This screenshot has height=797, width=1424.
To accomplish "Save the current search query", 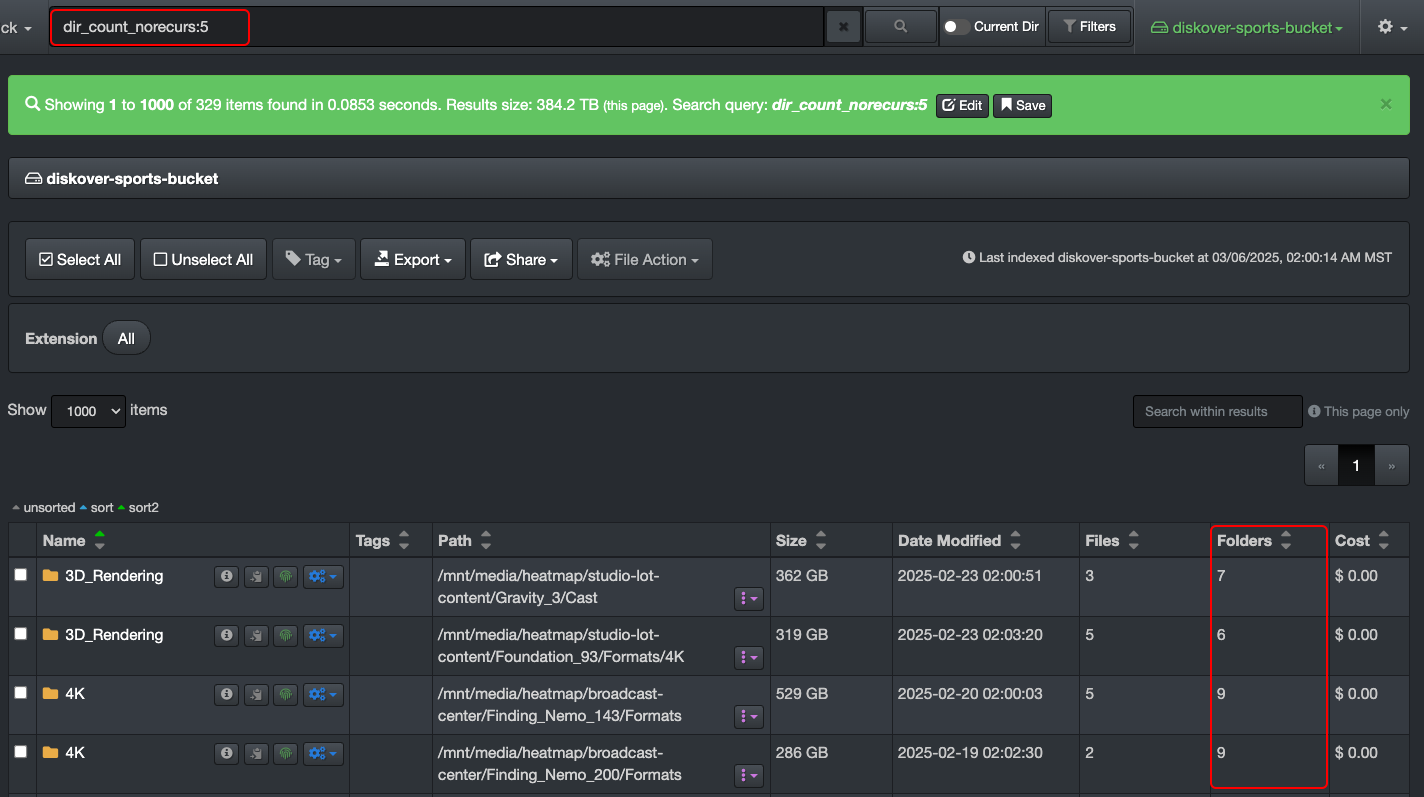I will point(1022,106).
